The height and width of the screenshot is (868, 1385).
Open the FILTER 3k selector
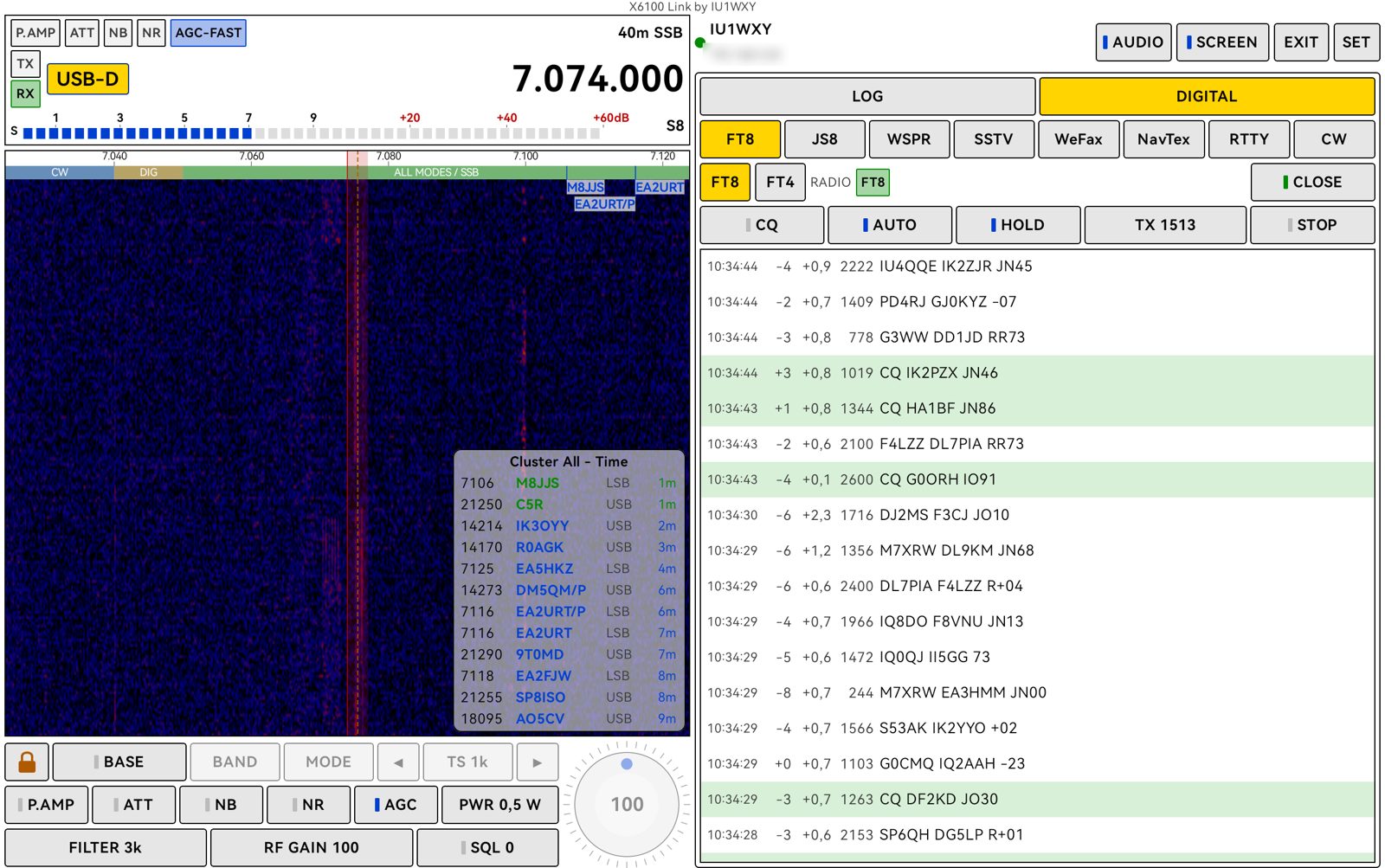pyautogui.click(x=106, y=848)
